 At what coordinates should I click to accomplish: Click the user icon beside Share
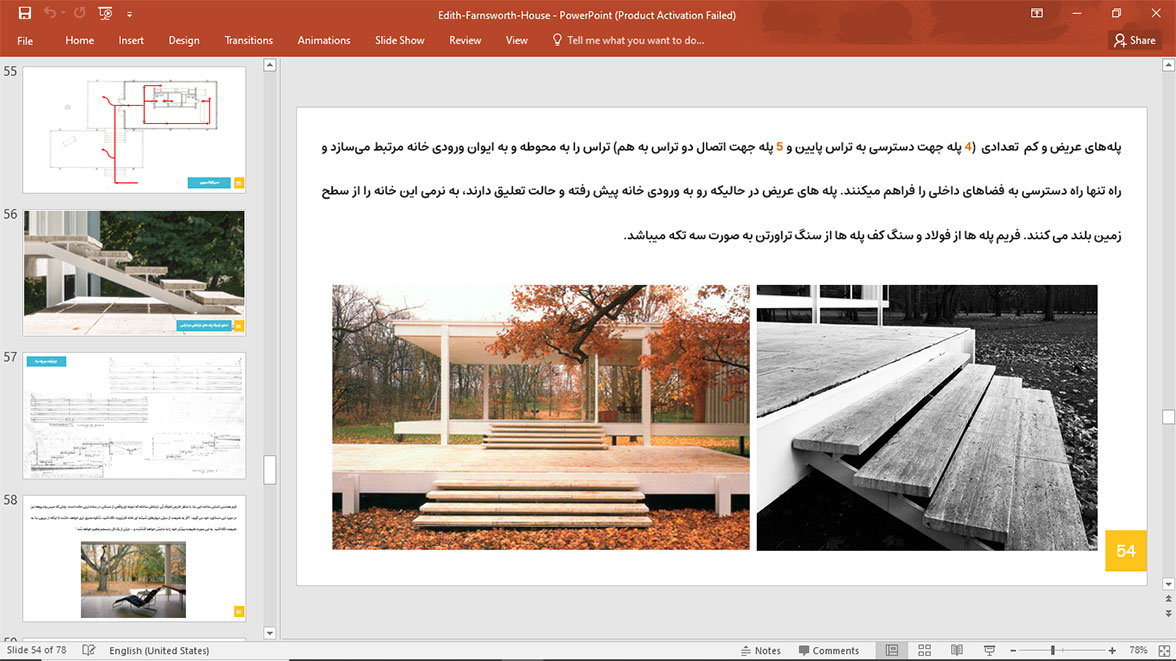click(1119, 41)
